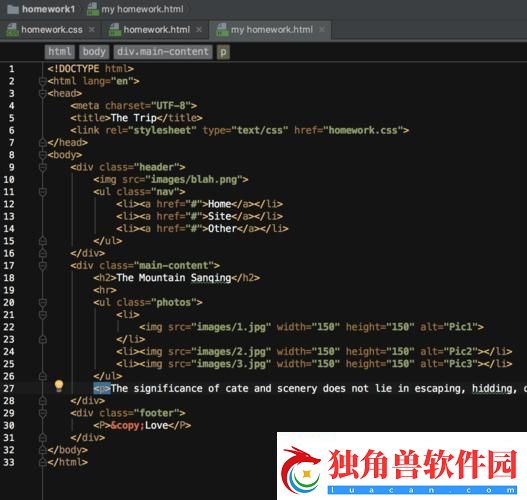Click the homework1 folder icon
Viewport: 527px width, 500px height.
coord(13,9)
